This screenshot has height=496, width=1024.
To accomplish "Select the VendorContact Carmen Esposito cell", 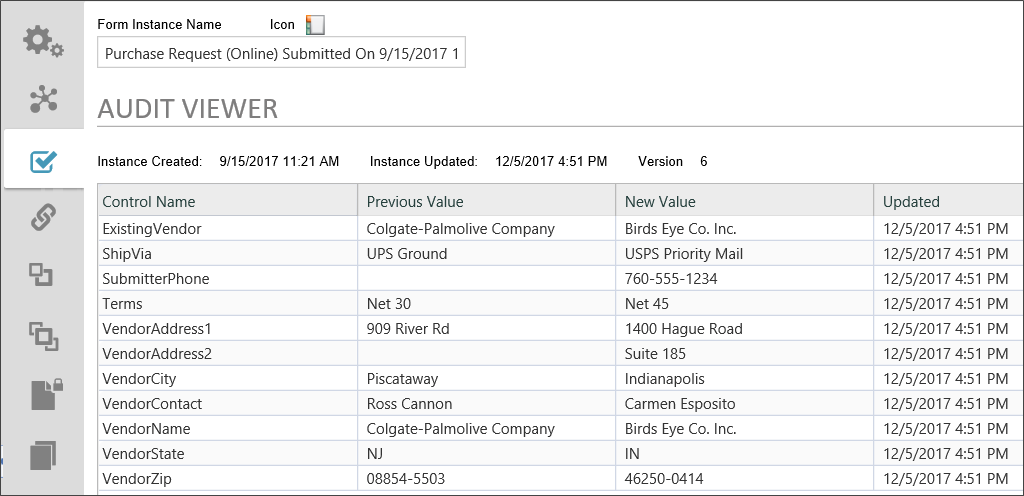I will click(744, 403).
